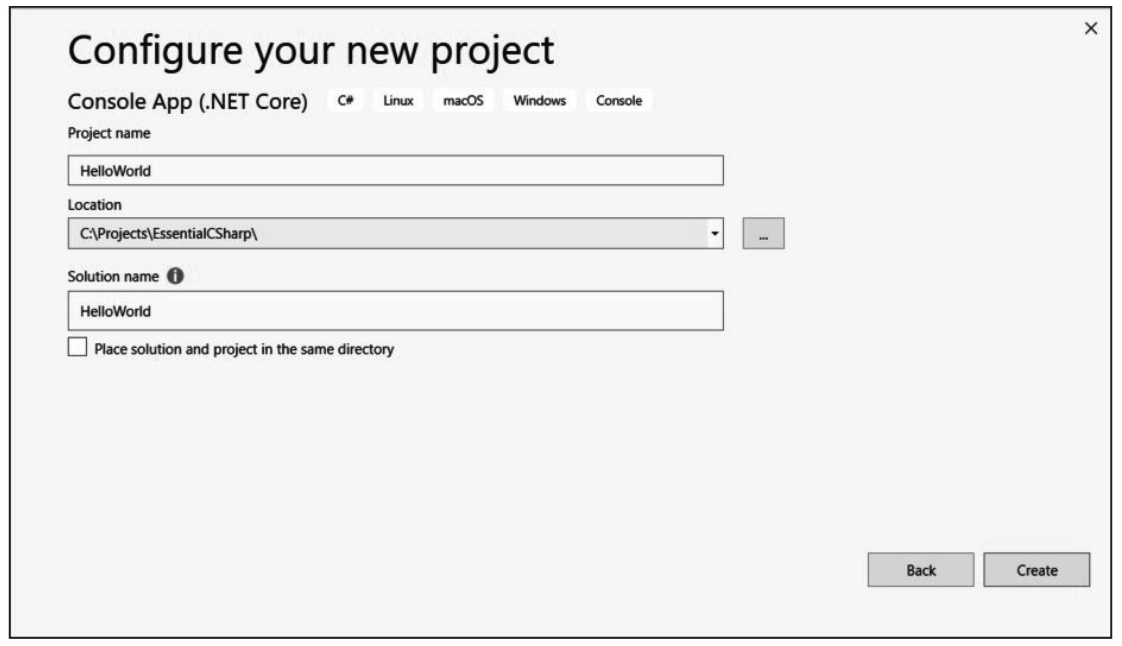Focus the Project name text field
This screenshot has height=646, width=1122.
pos(395,170)
